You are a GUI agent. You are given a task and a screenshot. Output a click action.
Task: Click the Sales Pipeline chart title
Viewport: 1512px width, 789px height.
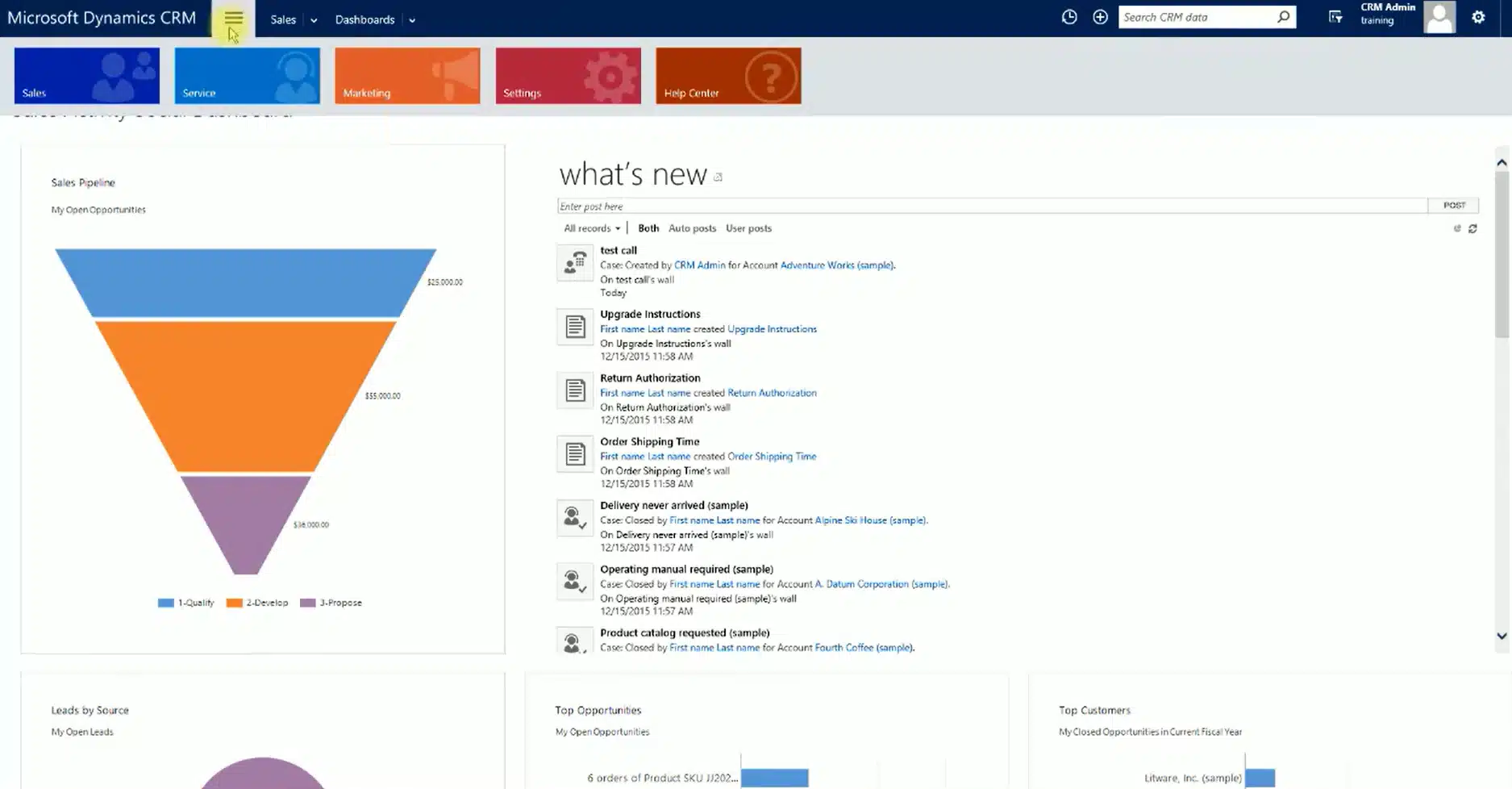tap(83, 182)
